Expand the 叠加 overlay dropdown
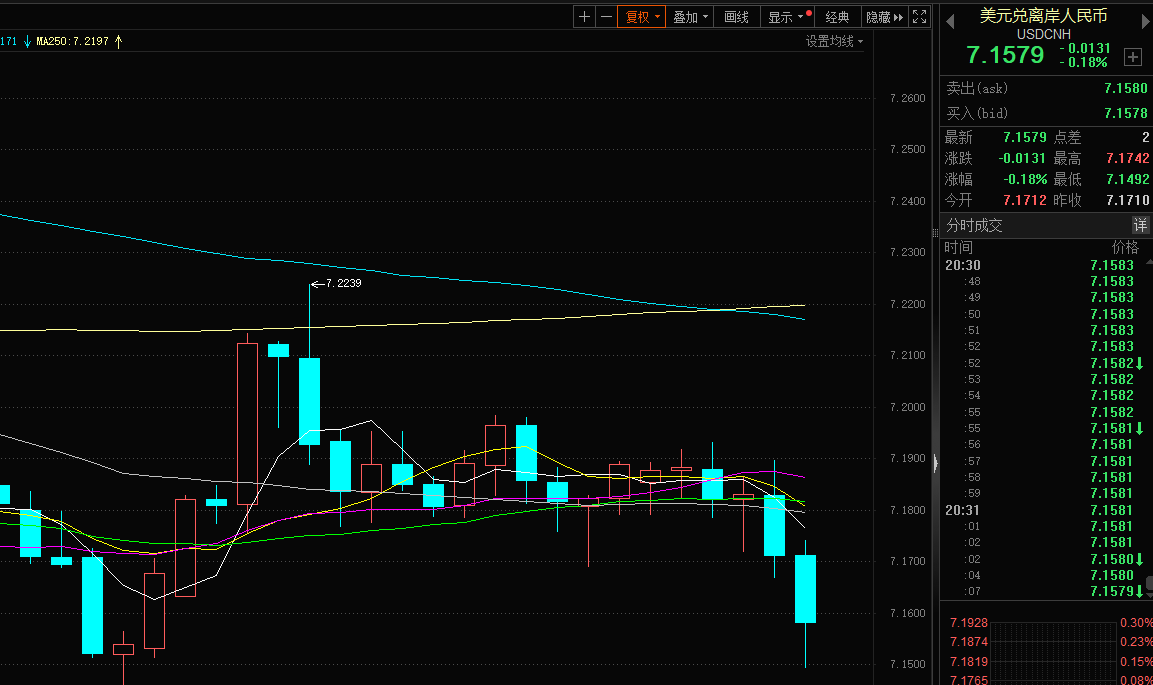The height and width of the screenshot is (685, 1153). 690,17
